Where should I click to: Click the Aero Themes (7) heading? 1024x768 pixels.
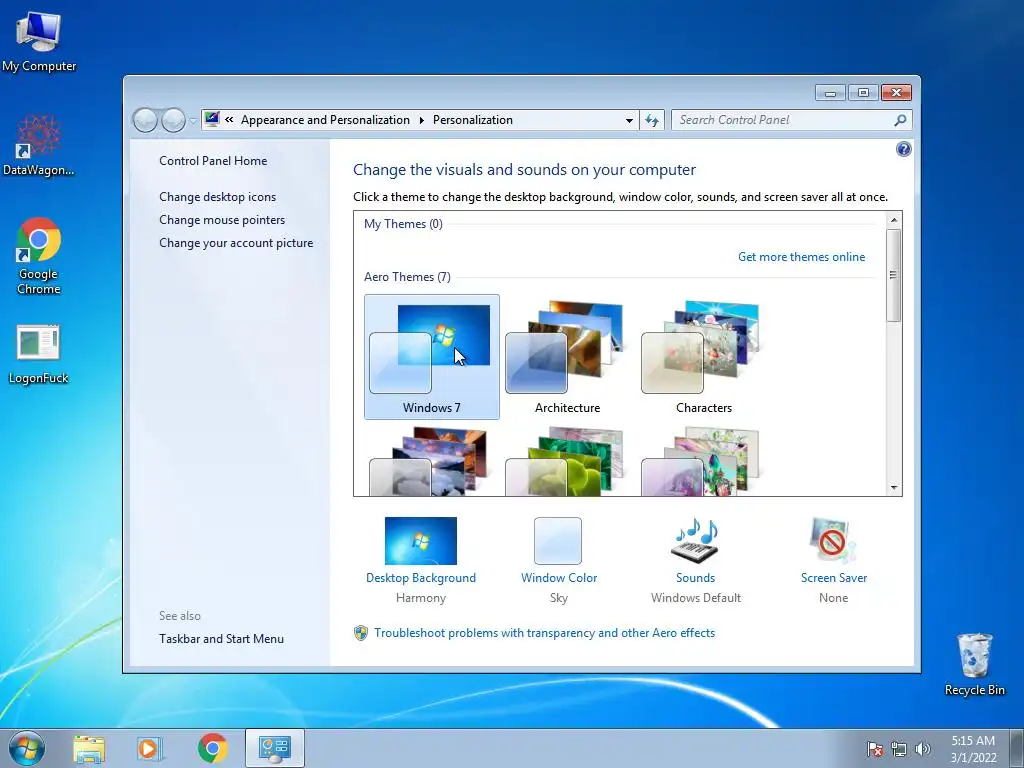[407, 277]
